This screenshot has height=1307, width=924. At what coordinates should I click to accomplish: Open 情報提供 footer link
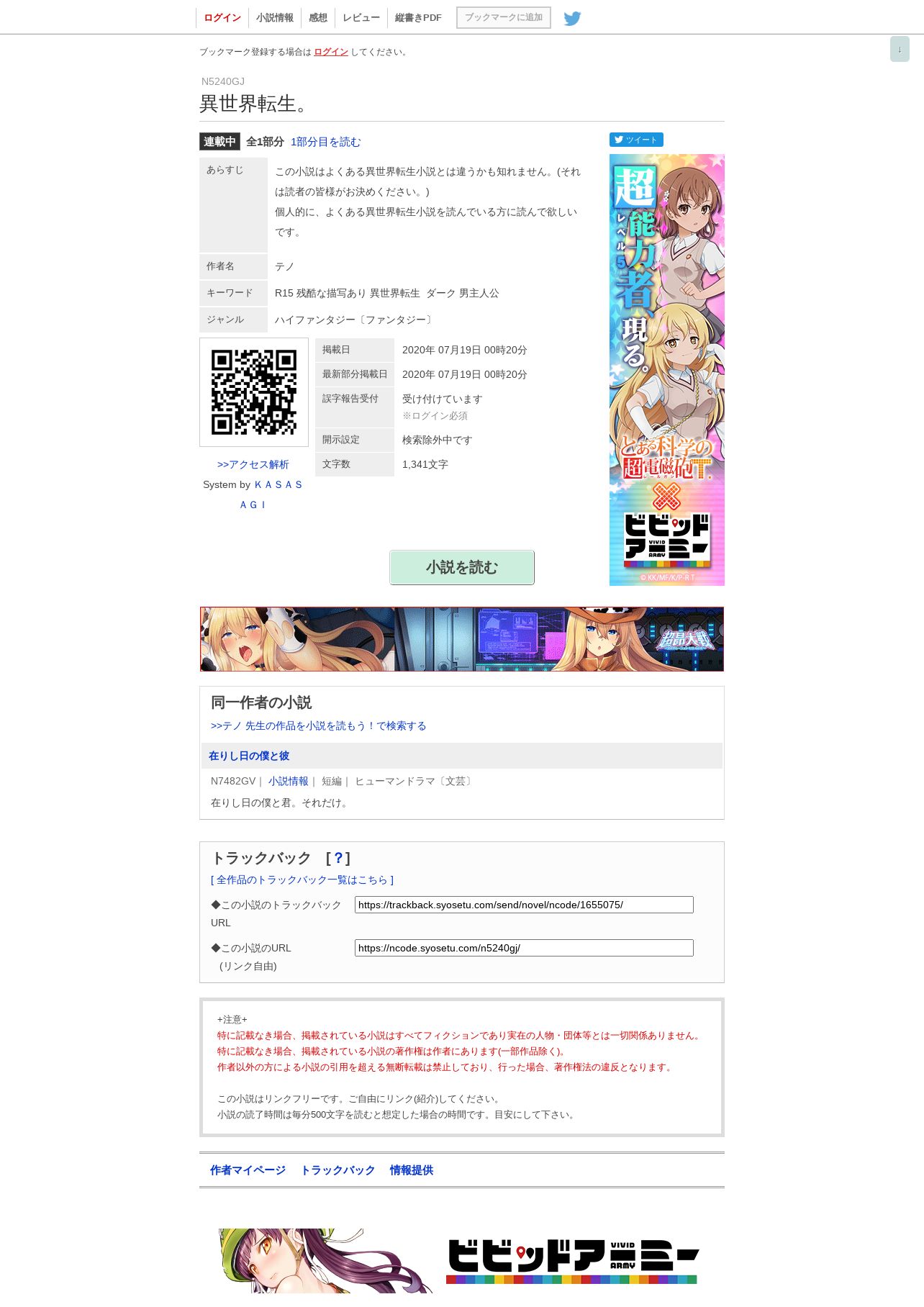412,1170
